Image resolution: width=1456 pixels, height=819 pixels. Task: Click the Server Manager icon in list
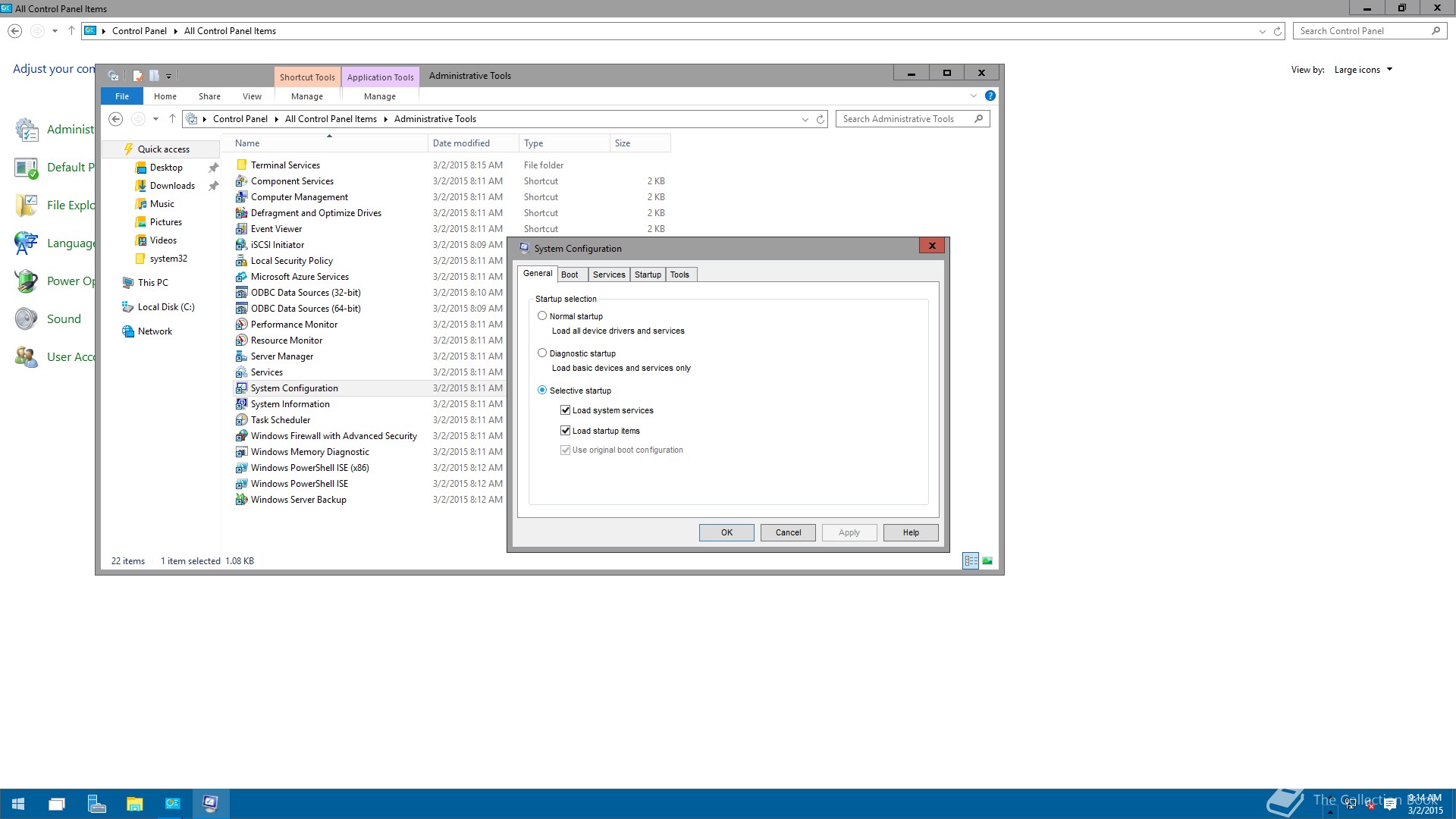pyautogui.click(x=241, y=356)
